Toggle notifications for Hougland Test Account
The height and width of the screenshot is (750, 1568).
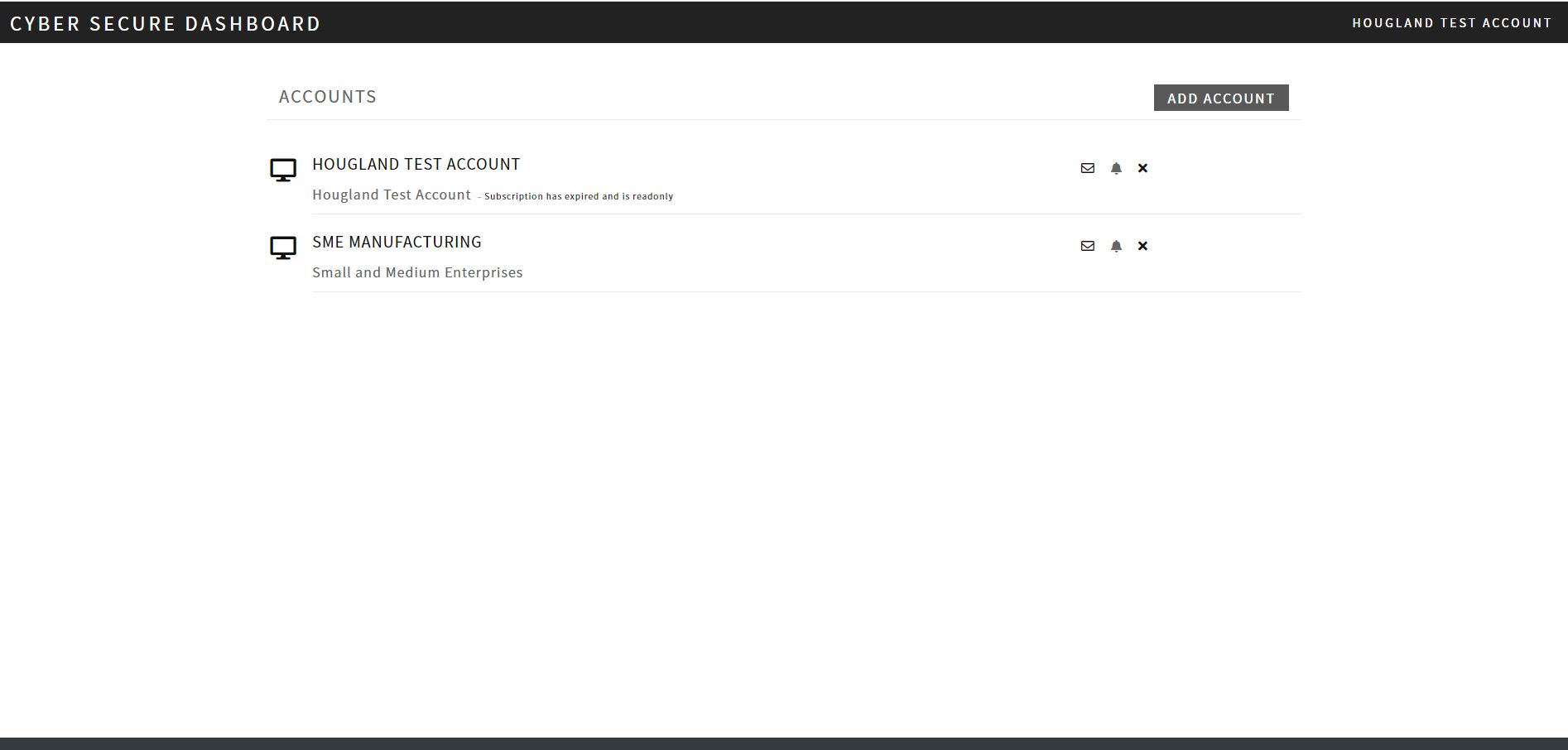point(1115,168)
